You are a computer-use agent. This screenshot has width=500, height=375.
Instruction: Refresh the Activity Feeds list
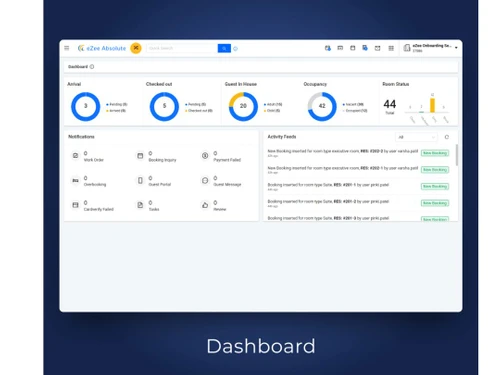coord(447,137)
